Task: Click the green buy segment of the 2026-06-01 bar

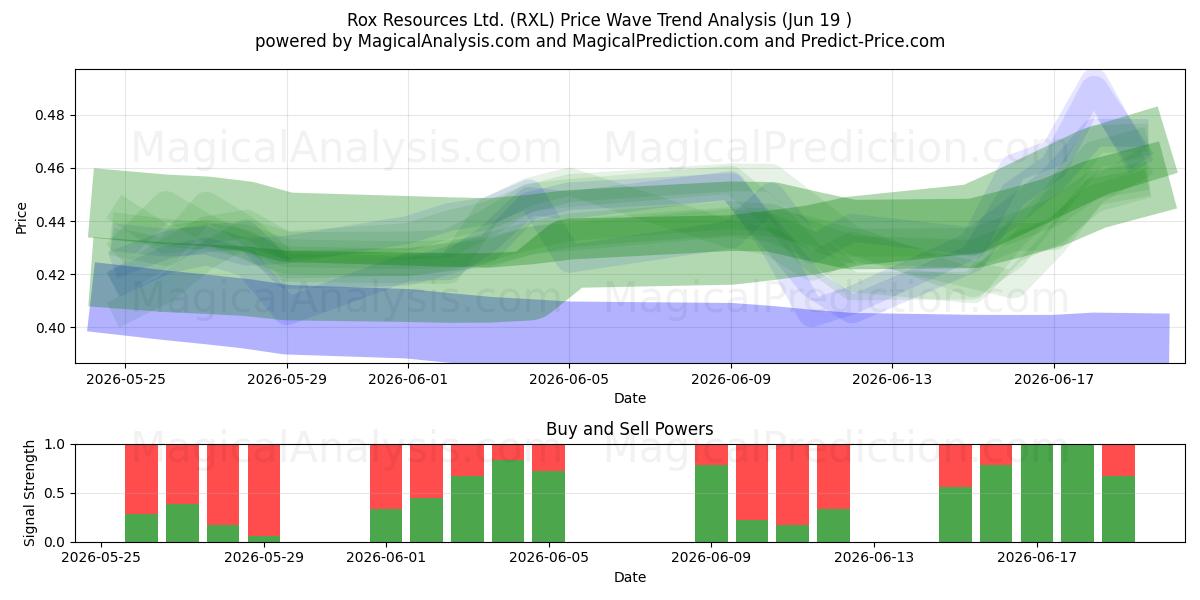Action: pos(386,525)
